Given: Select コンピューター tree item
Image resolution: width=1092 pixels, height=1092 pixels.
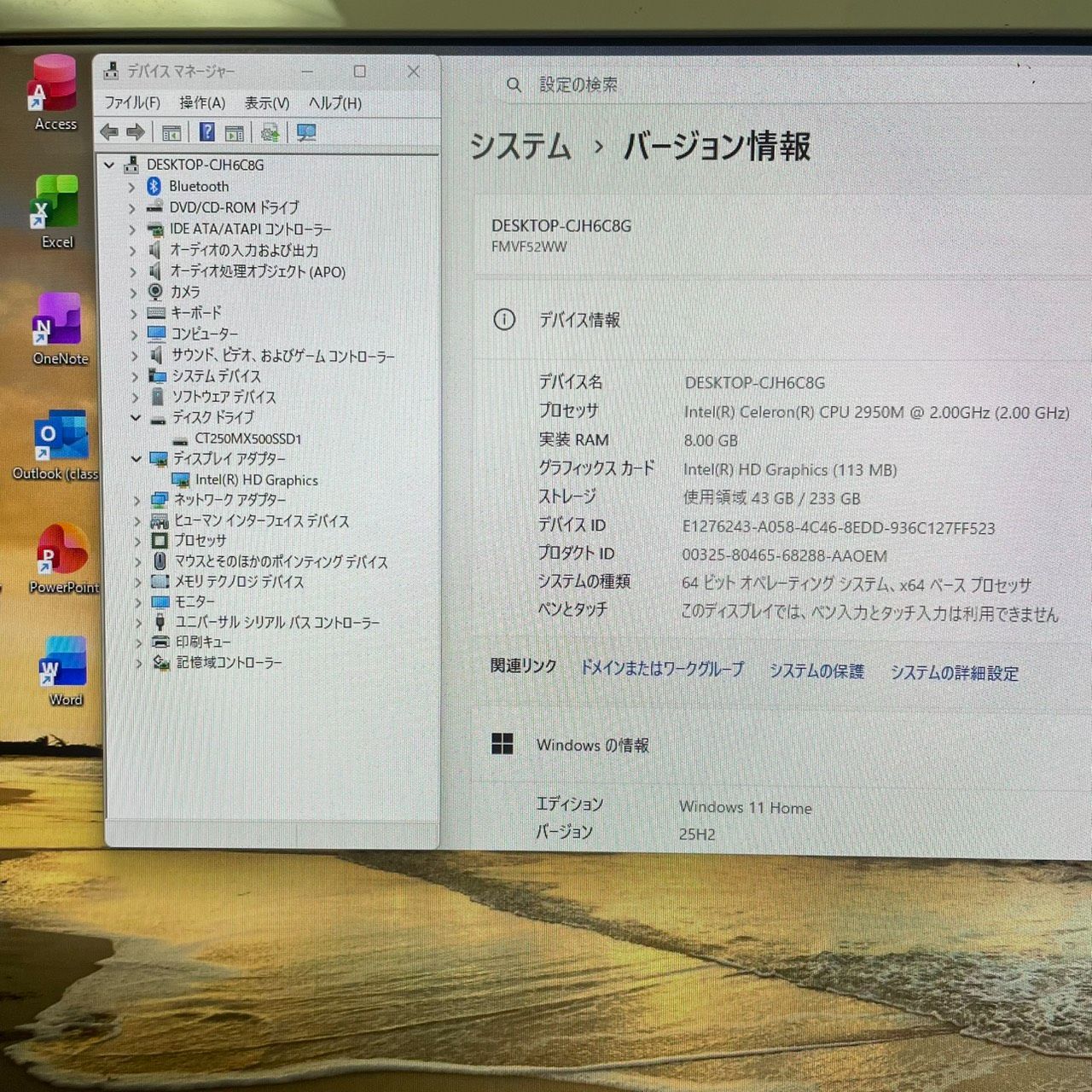Looking at the screenshot, I should (x=204, y=334).
